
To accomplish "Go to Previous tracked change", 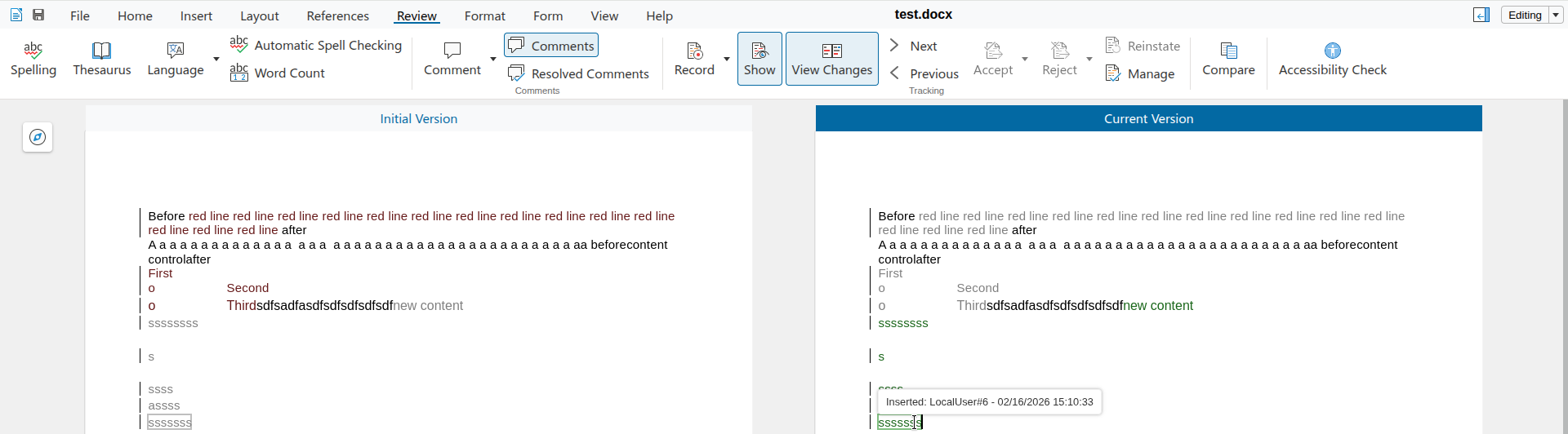I will (x=924, y=73).
